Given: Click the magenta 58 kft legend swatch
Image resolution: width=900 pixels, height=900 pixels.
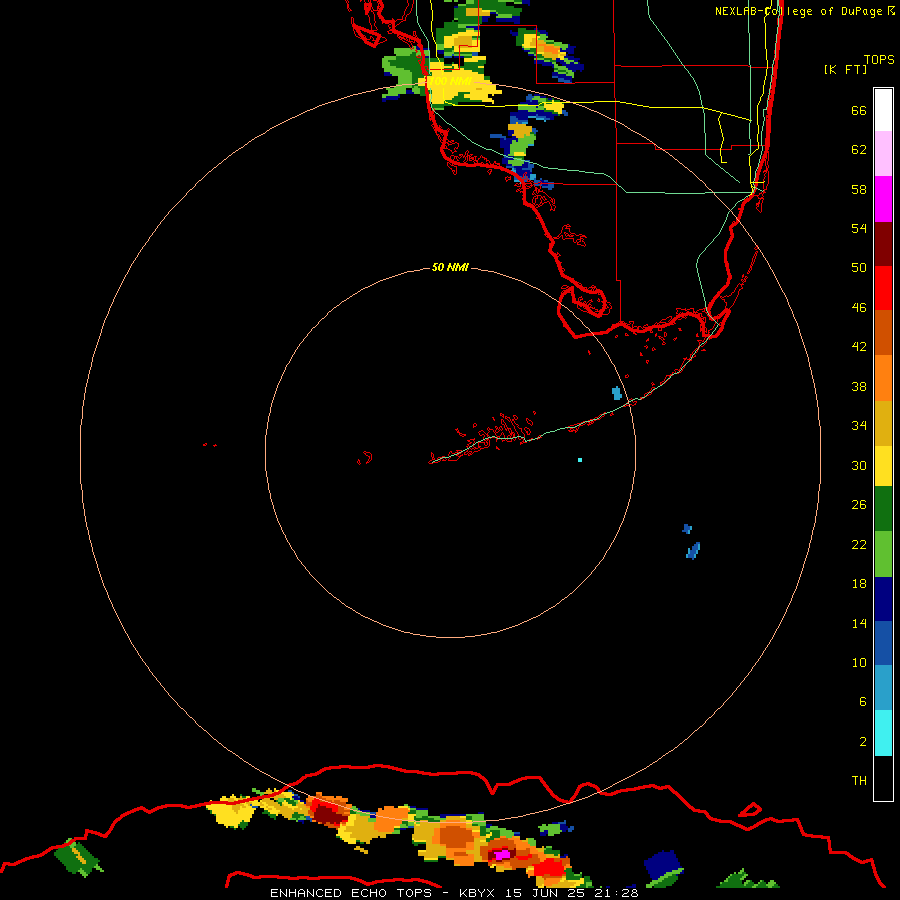Looking at the screenshot, I should pyautogui.click(x=883, y=199).
